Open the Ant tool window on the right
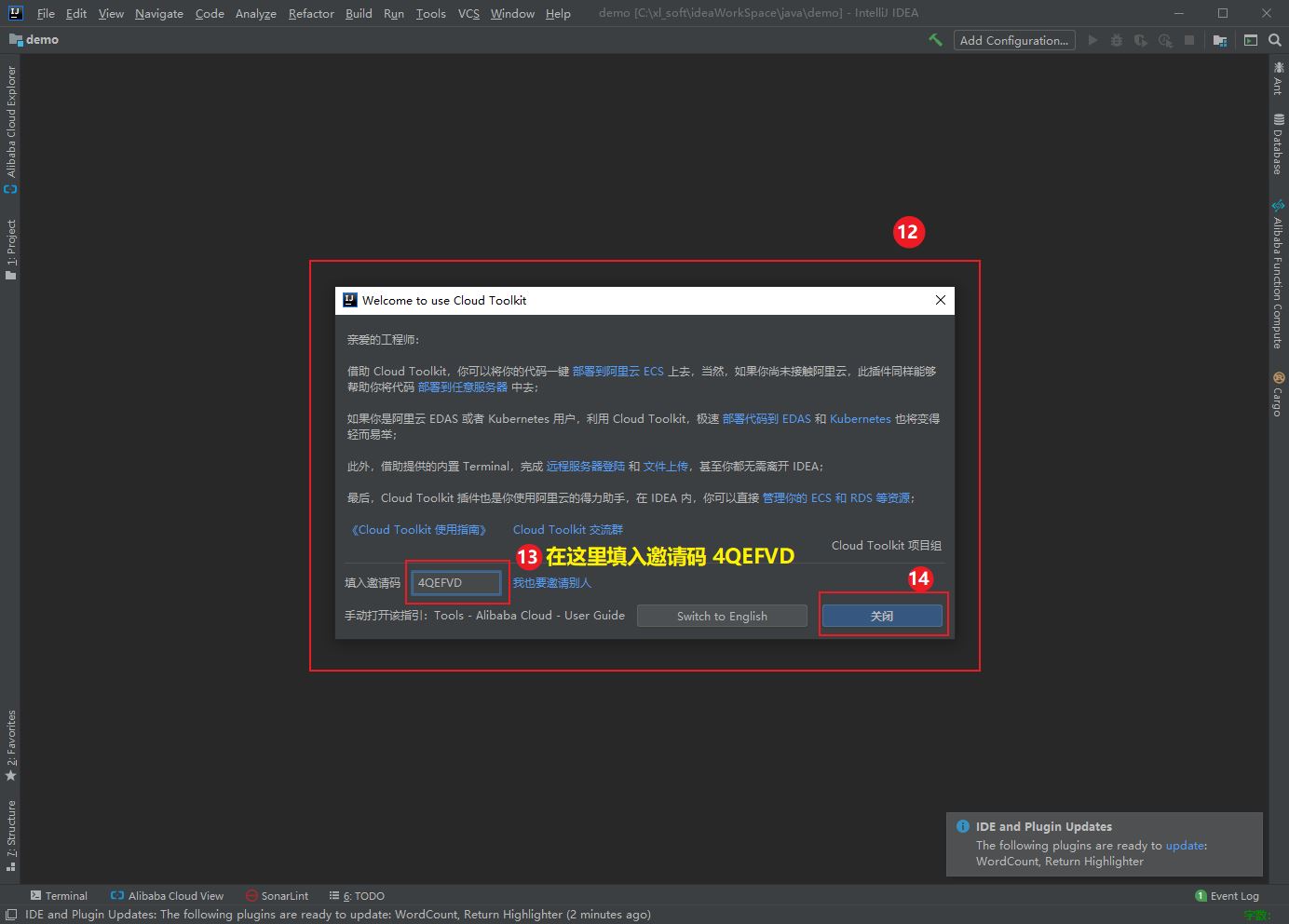The height and width of the screenshot is (924, 1289). [1278, 78]
